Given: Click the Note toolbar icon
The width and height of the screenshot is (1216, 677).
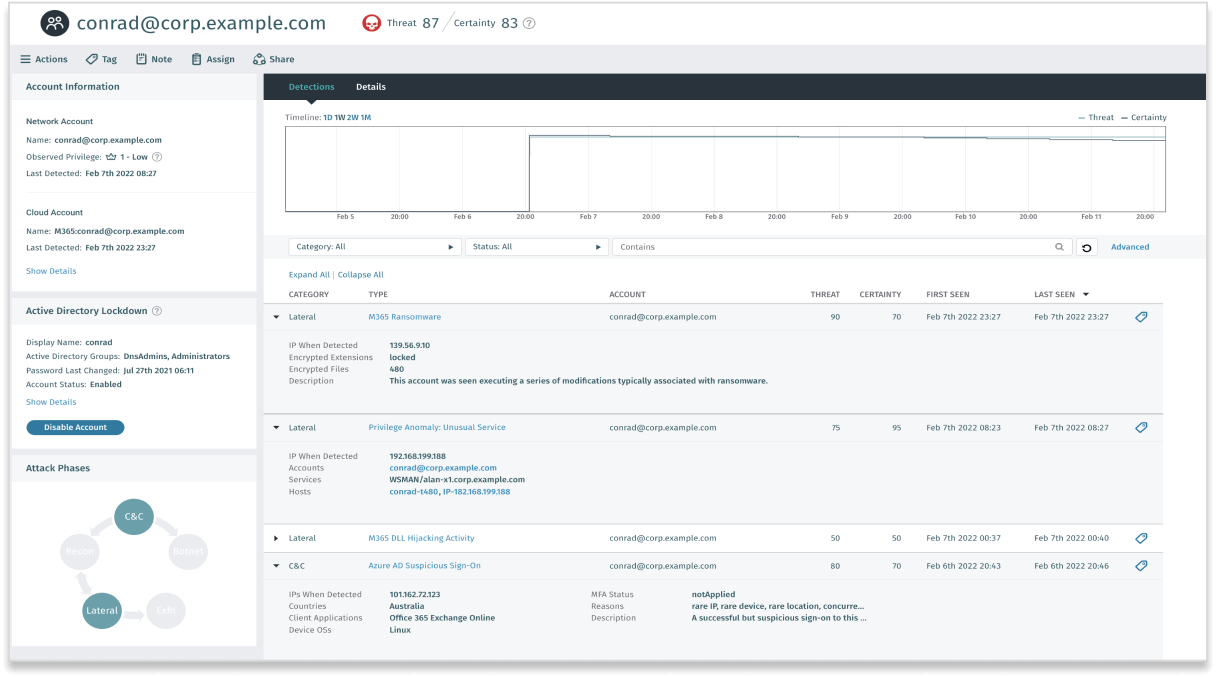Looking at the screenshot, I should point(141,59).
